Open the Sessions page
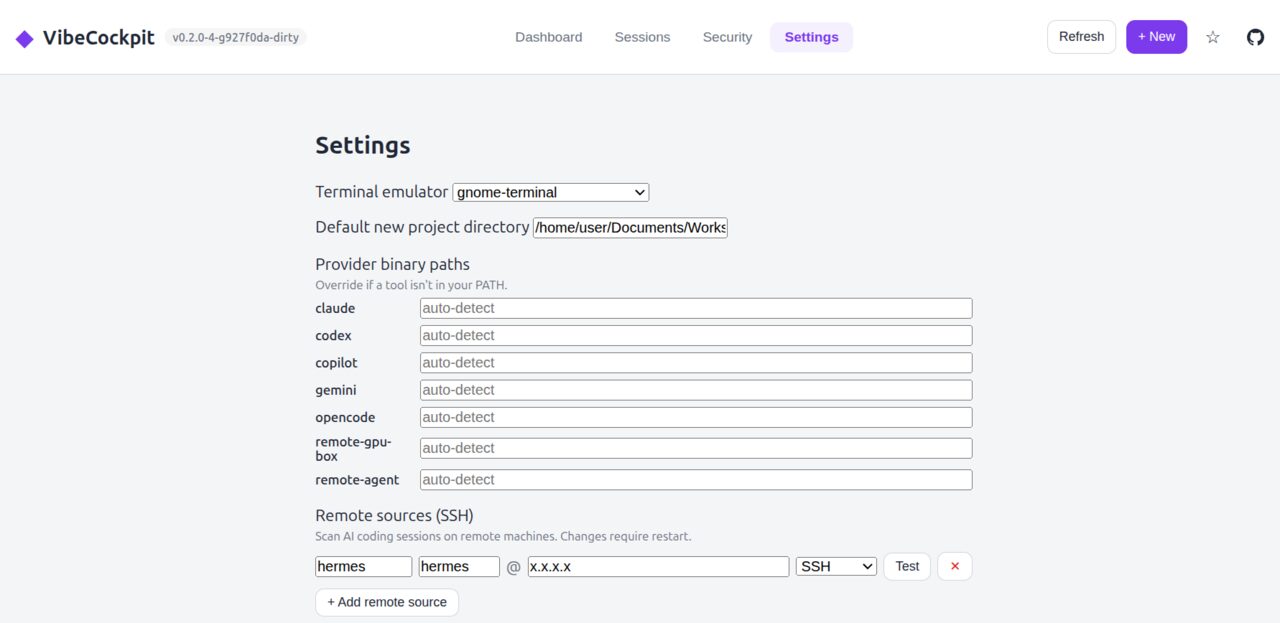The image size is (1280, 623). pyautogui.click(x=642, y=36)
